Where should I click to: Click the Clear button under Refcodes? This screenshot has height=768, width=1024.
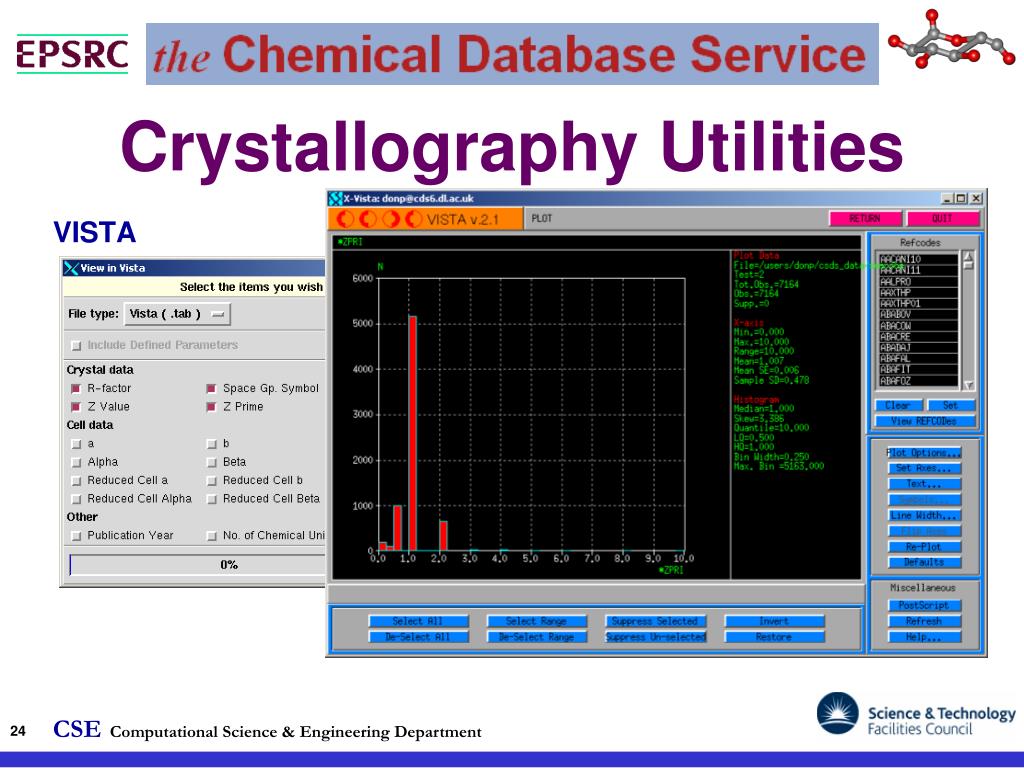898,405
